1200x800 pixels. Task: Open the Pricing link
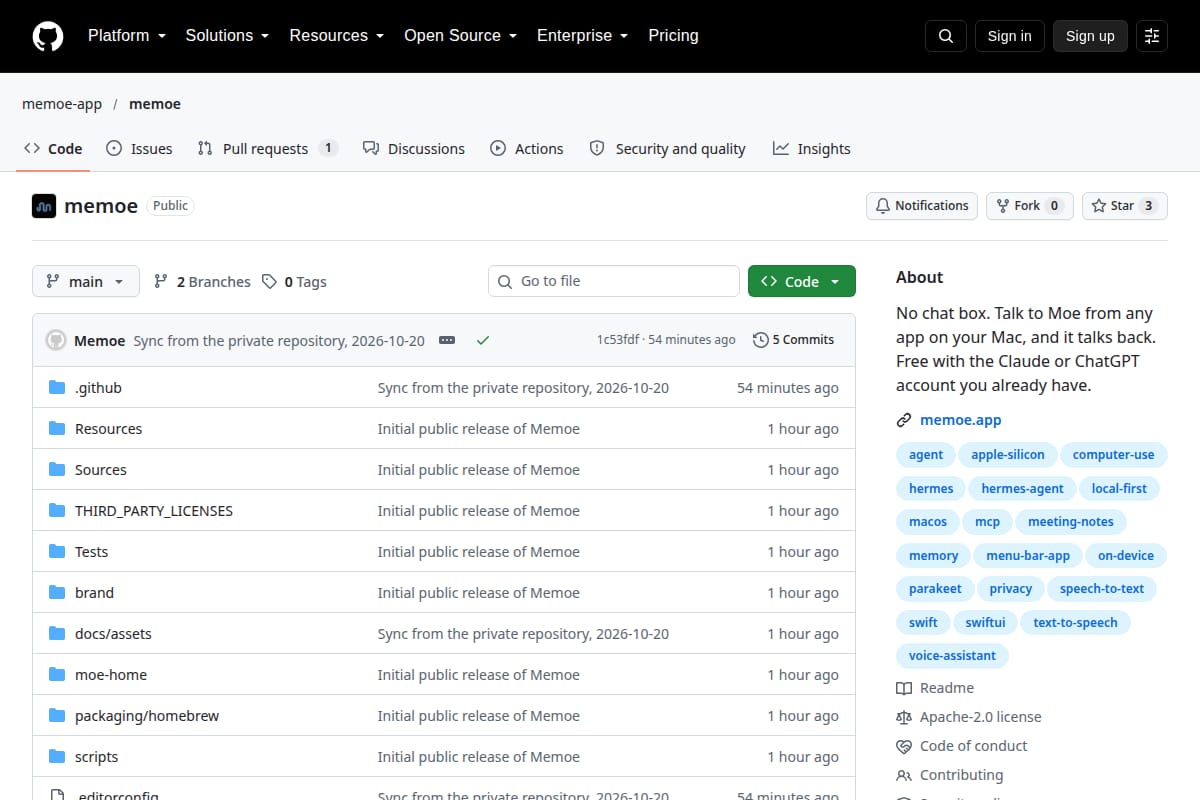pyautogui.click(x=673, y=36)
